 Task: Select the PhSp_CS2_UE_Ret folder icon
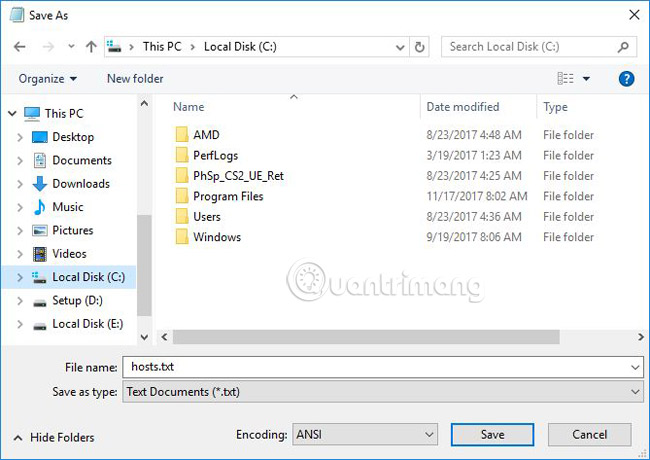coord(182,175)
